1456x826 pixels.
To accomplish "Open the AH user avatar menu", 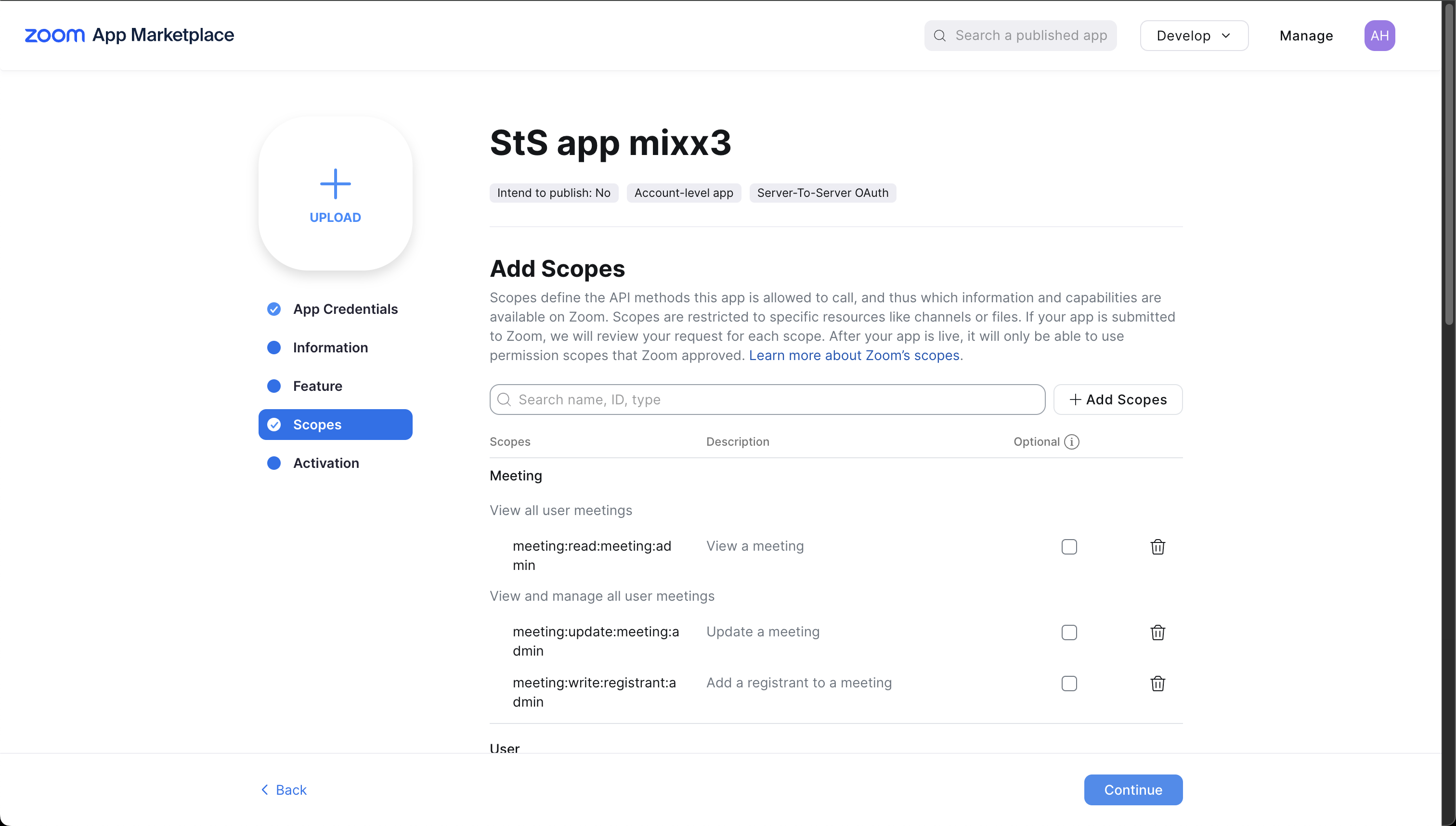I will [x=1379, y=36].
